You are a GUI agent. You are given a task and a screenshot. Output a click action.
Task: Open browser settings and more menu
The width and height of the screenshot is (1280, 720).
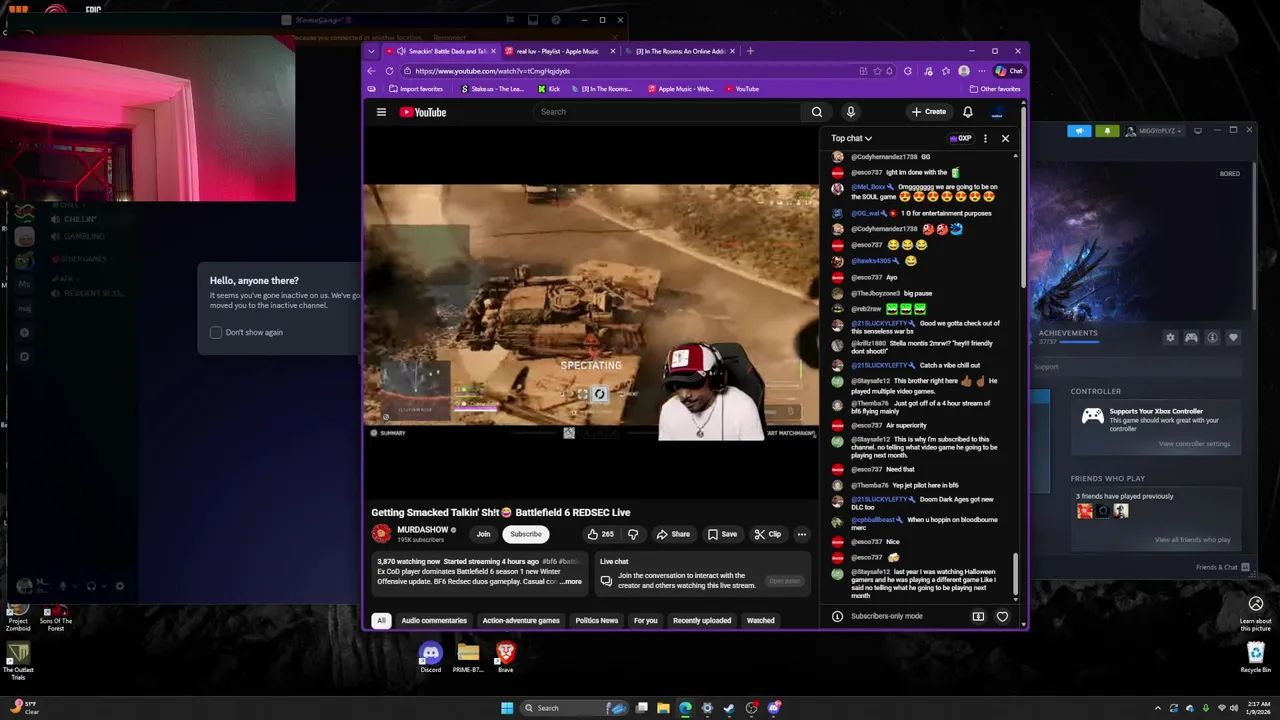coord(980,71)
